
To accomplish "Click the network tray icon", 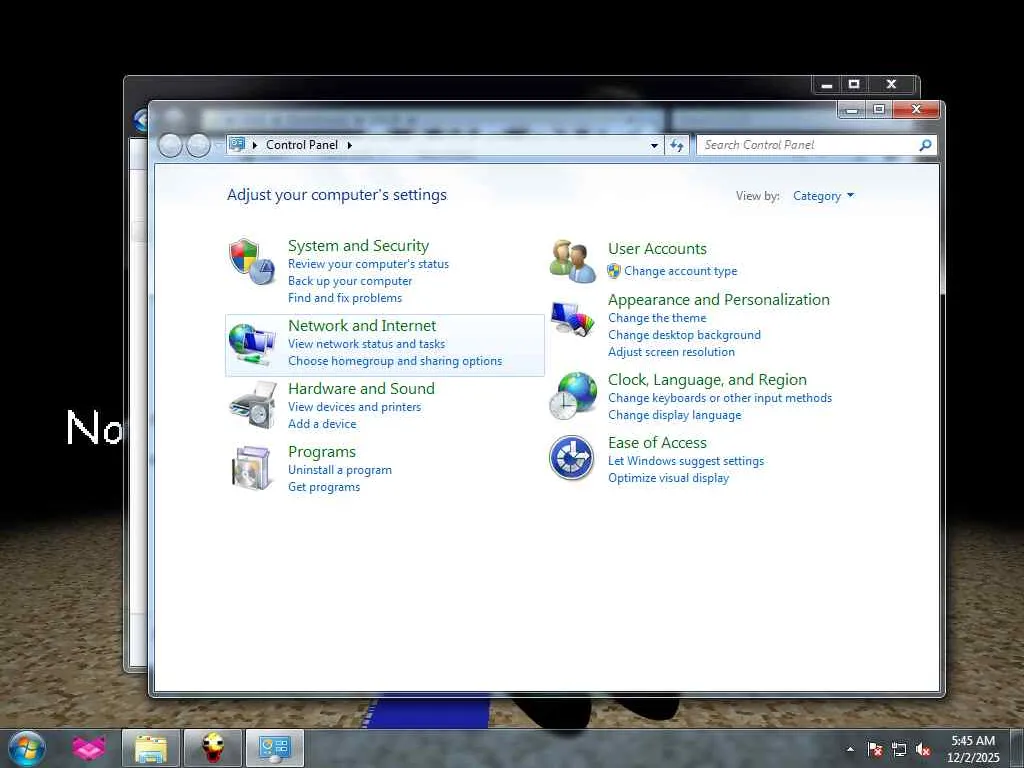I will click(899, 749).
